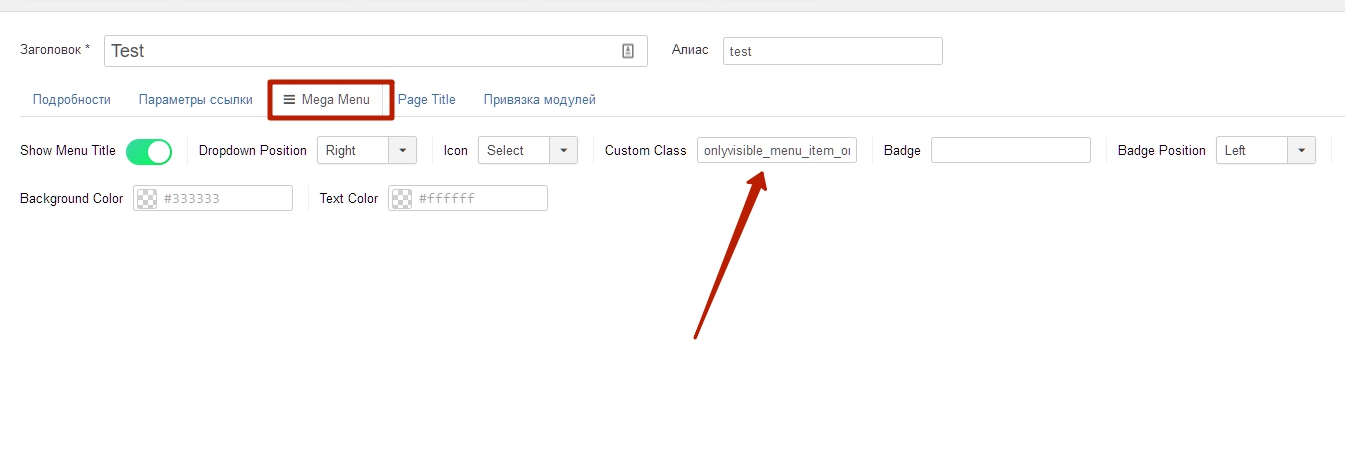Click the icon inside the Заголовок field
This screenshot has width=1345, height=455.
pyautogui.click(x=628, y=51)
